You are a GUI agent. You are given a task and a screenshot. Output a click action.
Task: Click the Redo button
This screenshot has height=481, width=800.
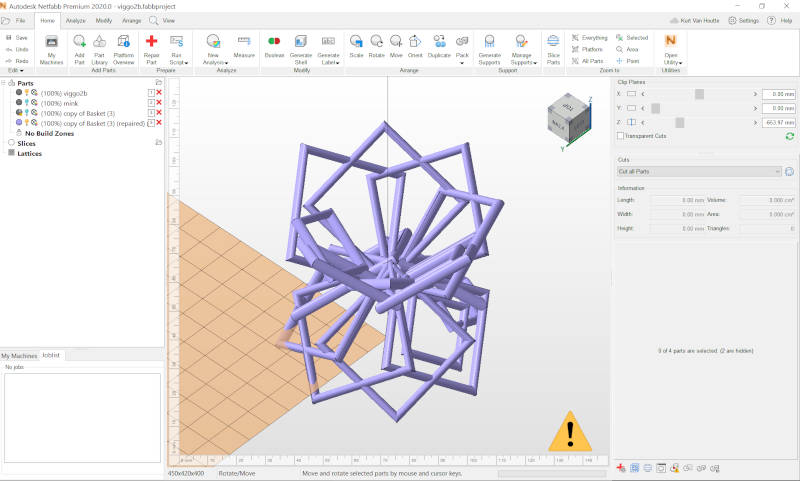coord(17,61)
